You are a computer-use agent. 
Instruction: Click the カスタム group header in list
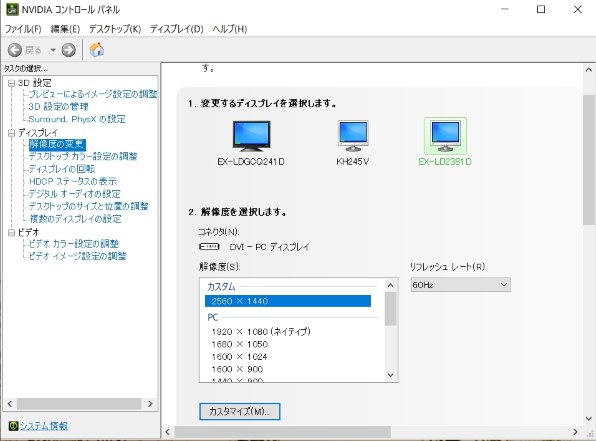tap(221, 287)
